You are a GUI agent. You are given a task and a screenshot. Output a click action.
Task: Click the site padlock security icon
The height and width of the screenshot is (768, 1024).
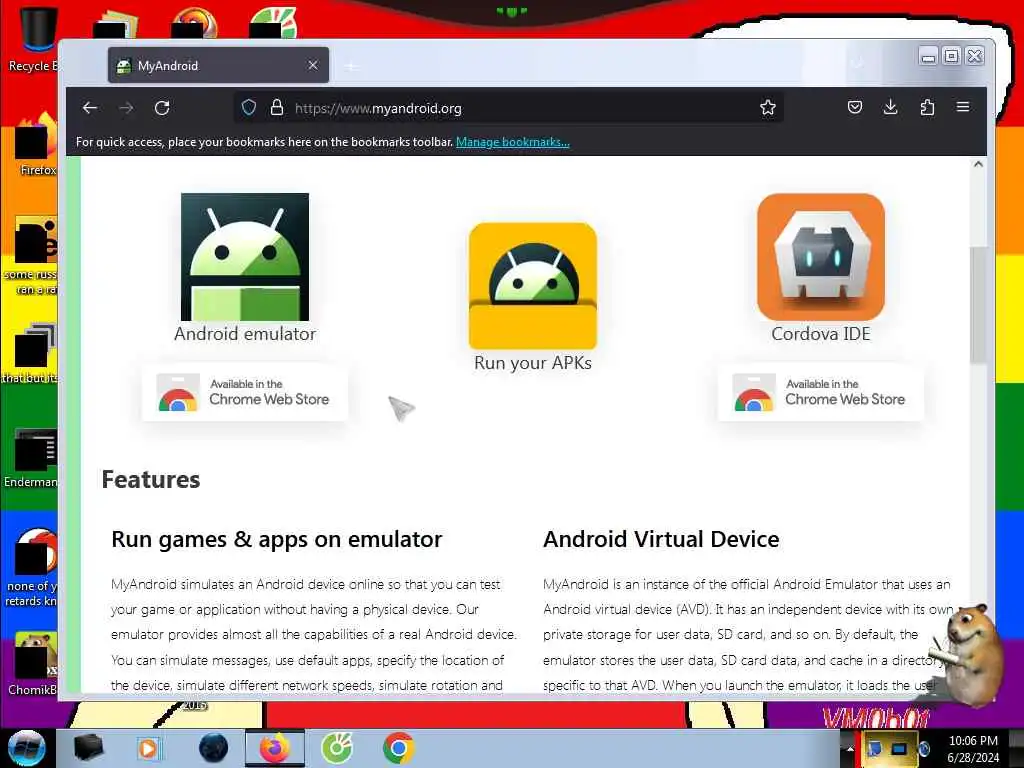[277, 108]
